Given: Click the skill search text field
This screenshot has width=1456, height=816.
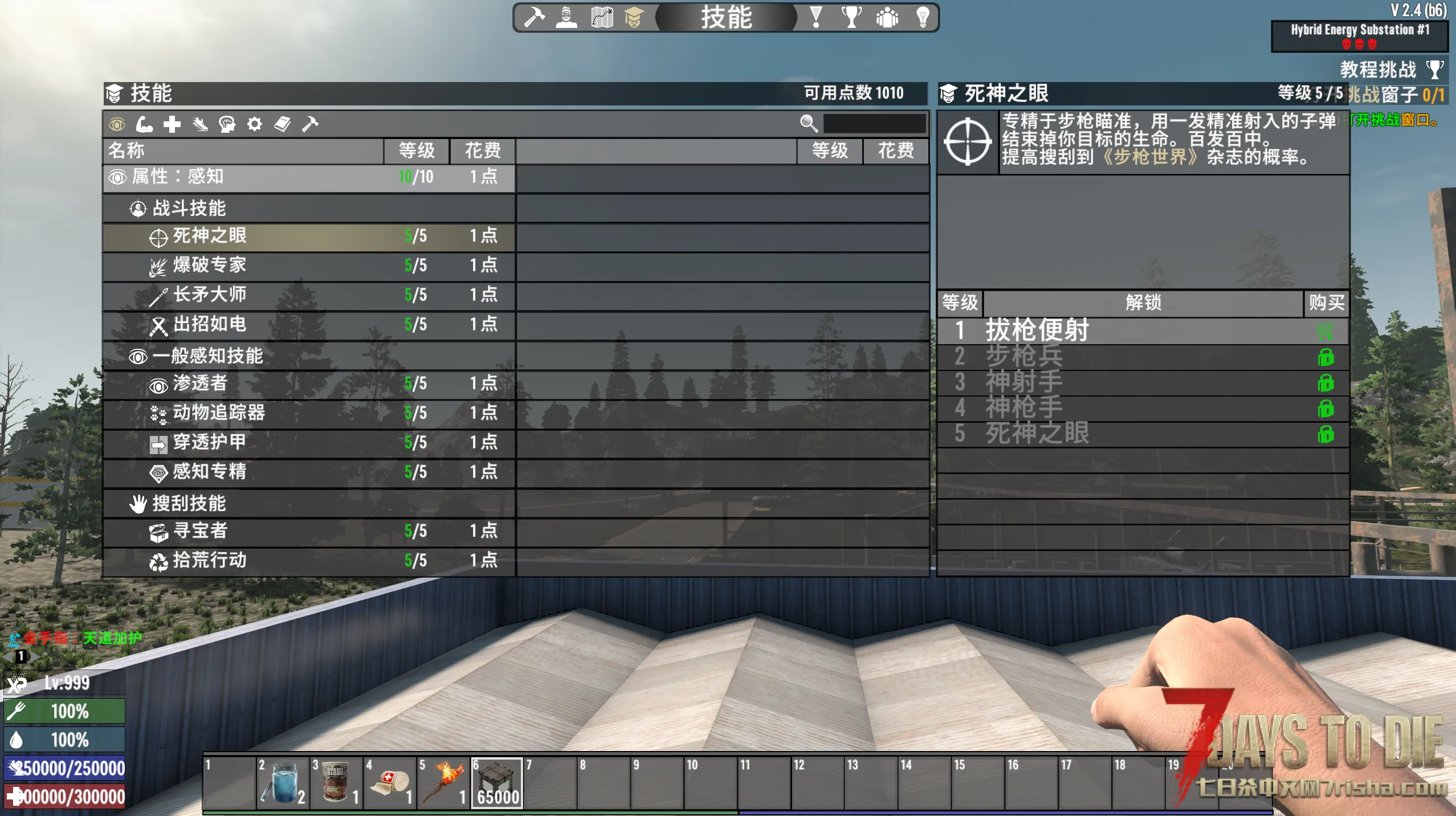Looking at the screenshot, I should 874,124.
